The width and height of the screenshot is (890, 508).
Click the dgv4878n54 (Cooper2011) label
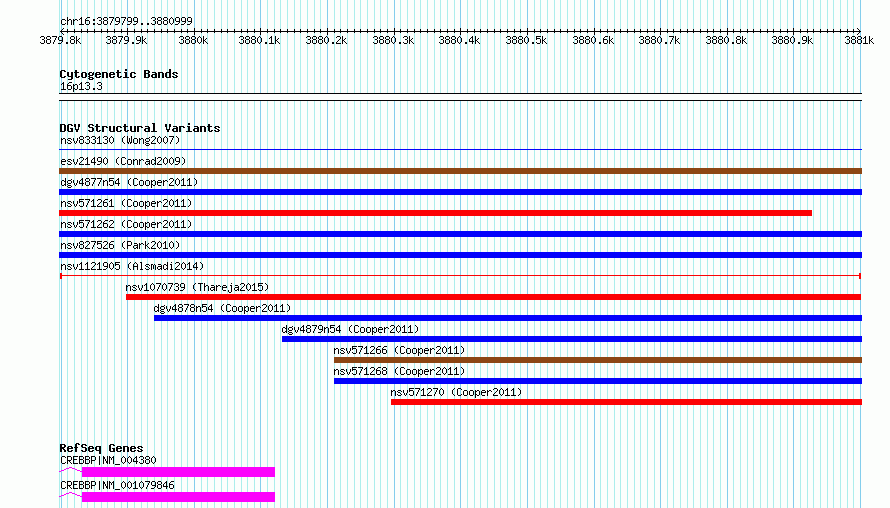coord(222,308)
